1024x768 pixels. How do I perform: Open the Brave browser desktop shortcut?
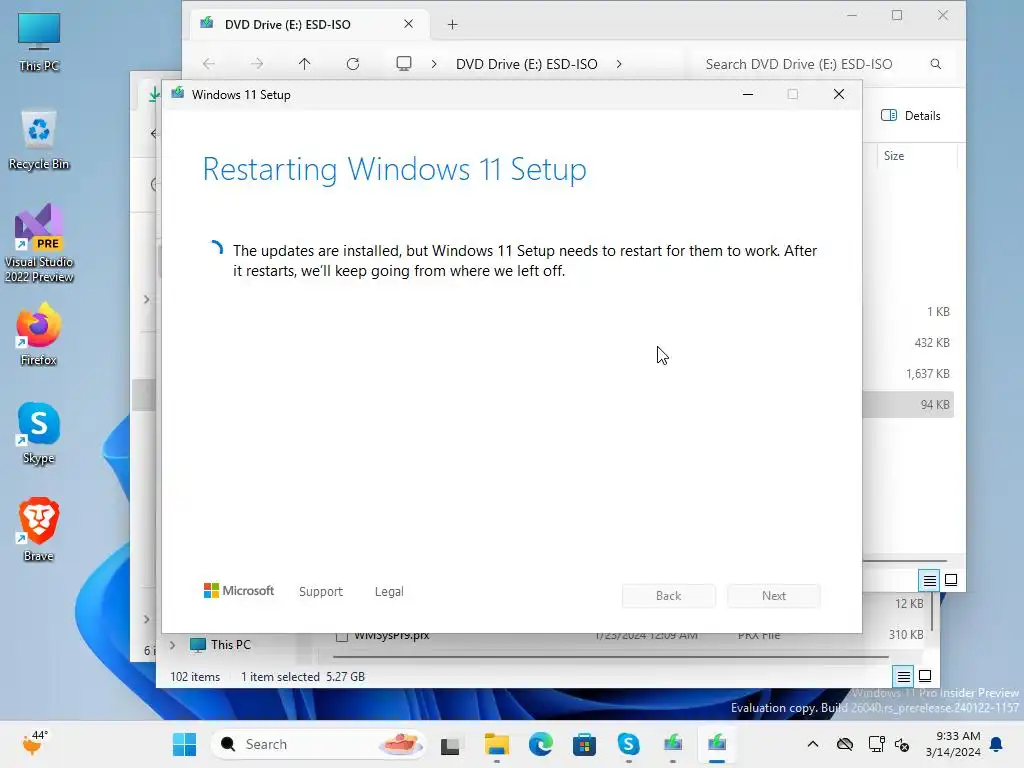(x=39, y=530)
